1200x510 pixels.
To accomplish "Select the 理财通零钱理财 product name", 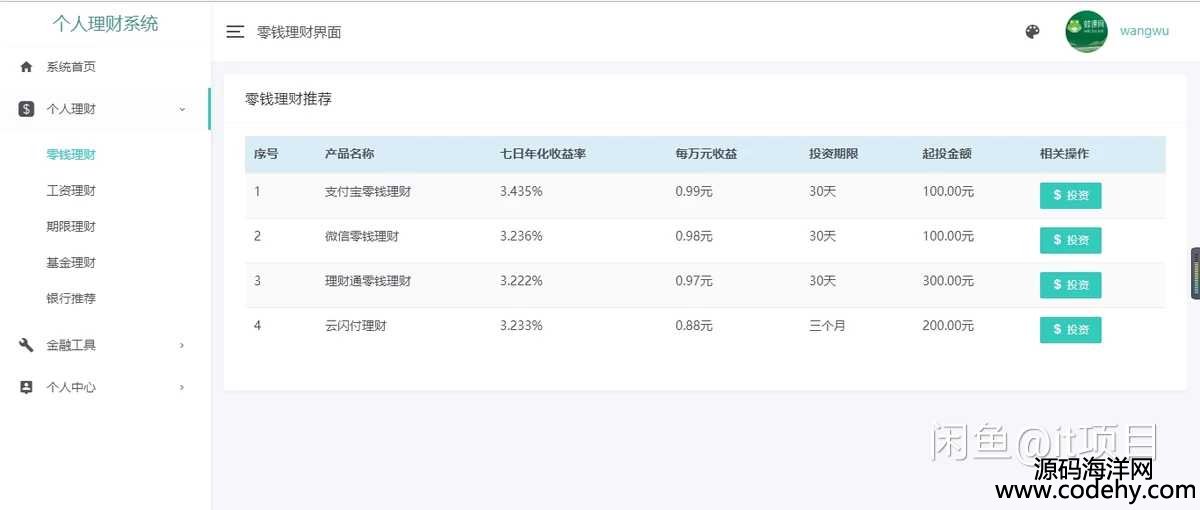I will 367,281.
